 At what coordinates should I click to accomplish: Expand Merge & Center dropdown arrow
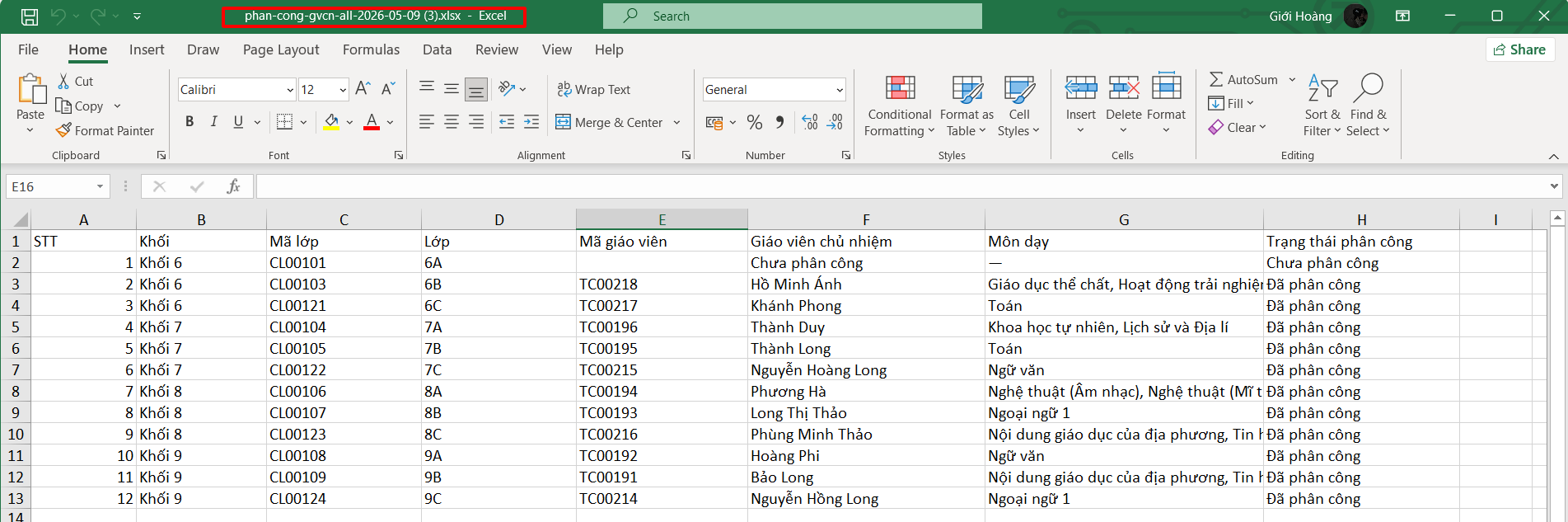677,122
